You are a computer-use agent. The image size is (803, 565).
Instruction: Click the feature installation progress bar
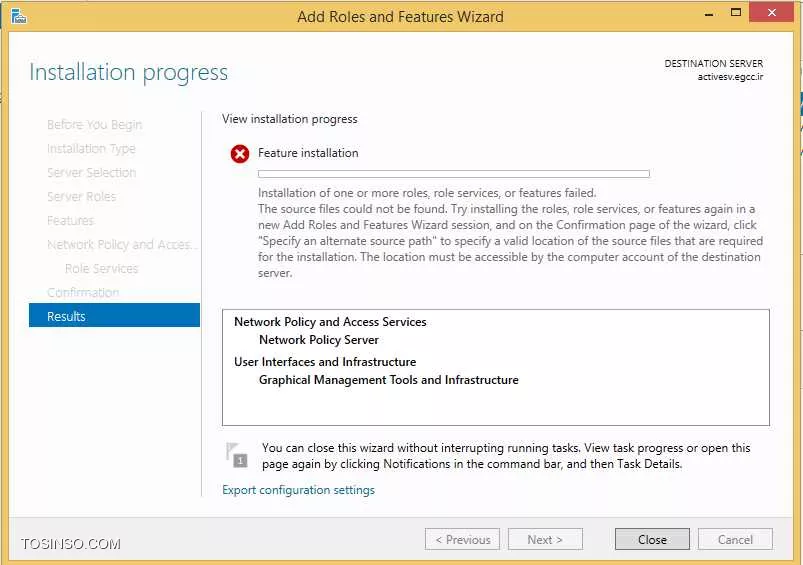coord(454,174)
